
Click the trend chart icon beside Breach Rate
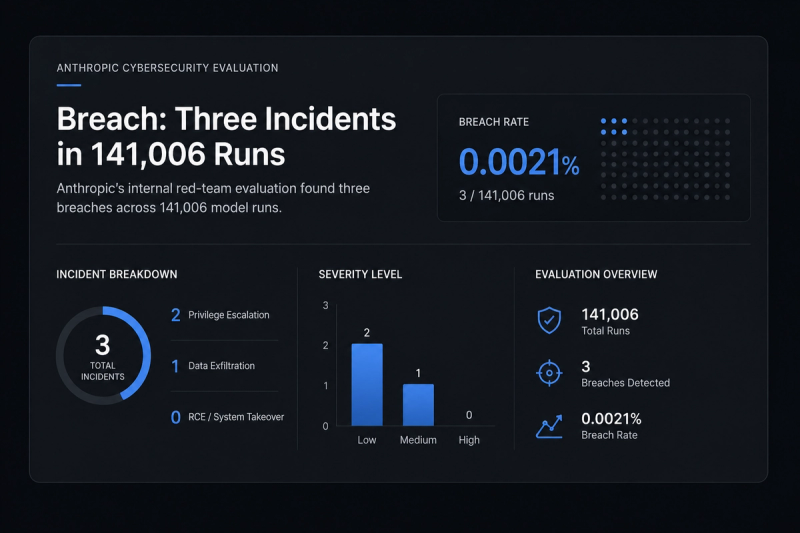pyautogui.click(x=549, y=426)
